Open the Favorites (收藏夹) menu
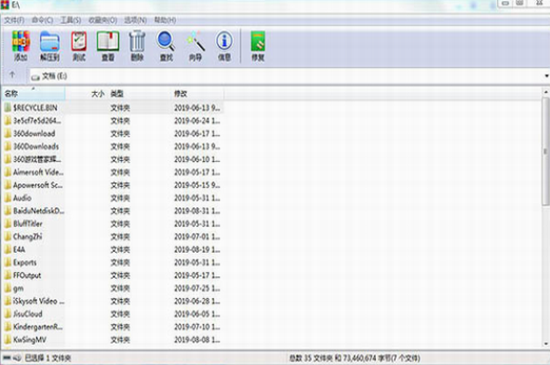 103,20
